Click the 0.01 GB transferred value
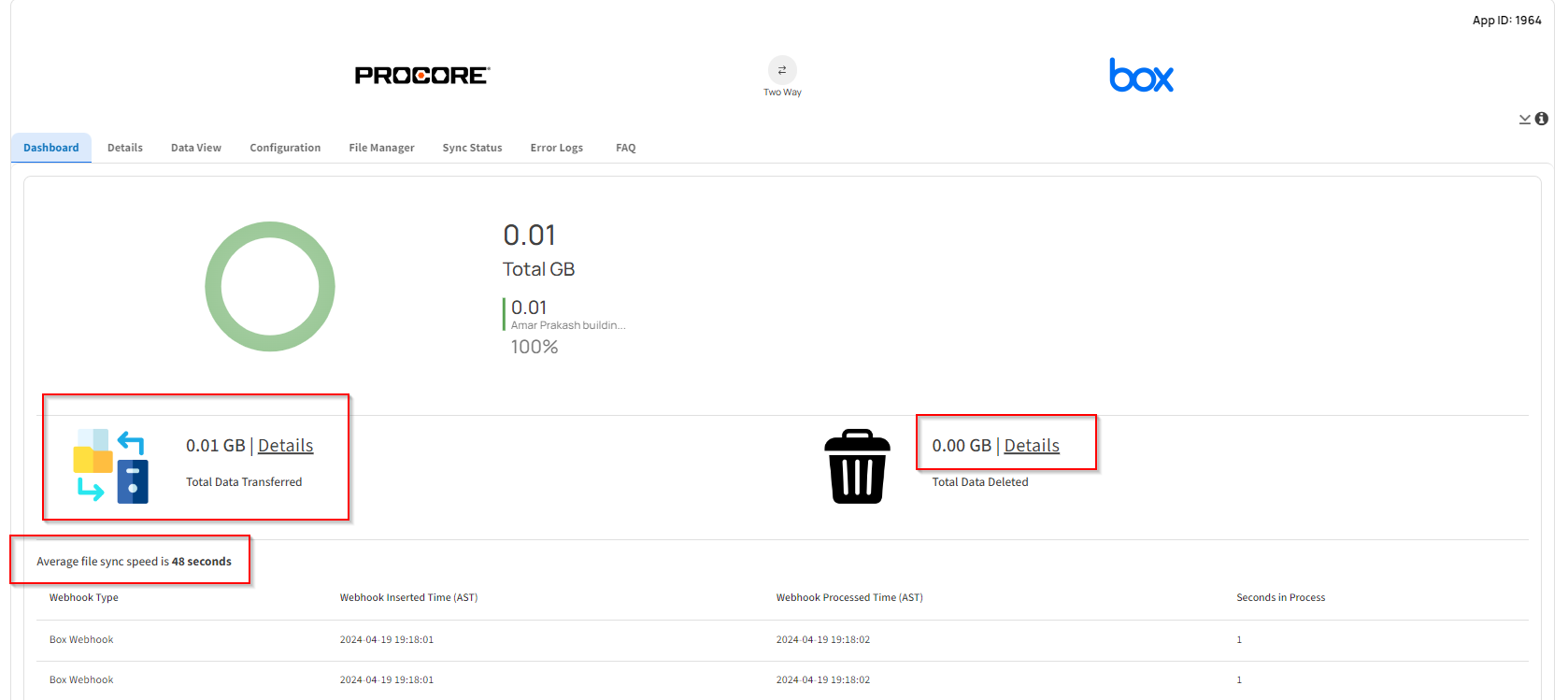Screen dimensions: 1568x700 click(x=216, y=446)
